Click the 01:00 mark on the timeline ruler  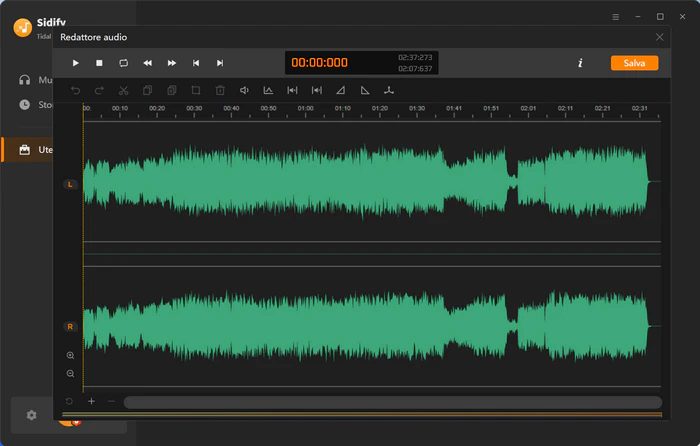[x=306, y=108]
